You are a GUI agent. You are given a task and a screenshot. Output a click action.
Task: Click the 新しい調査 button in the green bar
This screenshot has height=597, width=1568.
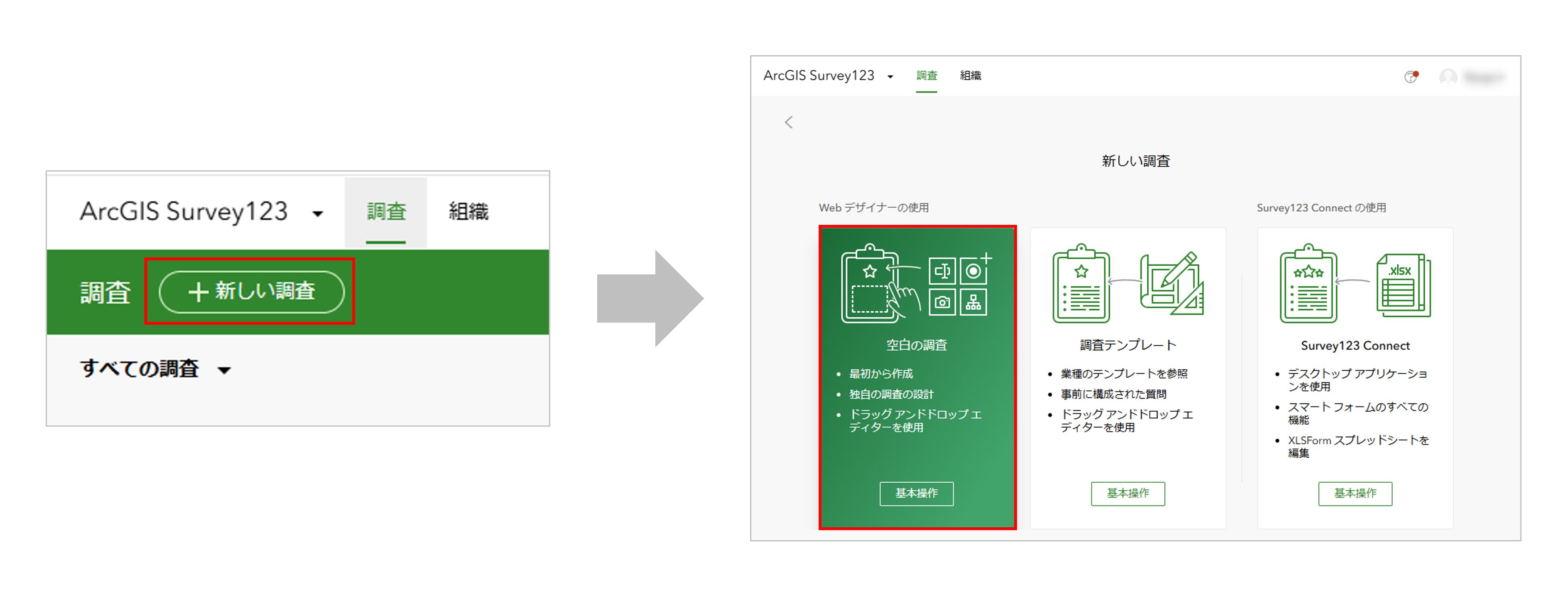(x=252, y=292)
